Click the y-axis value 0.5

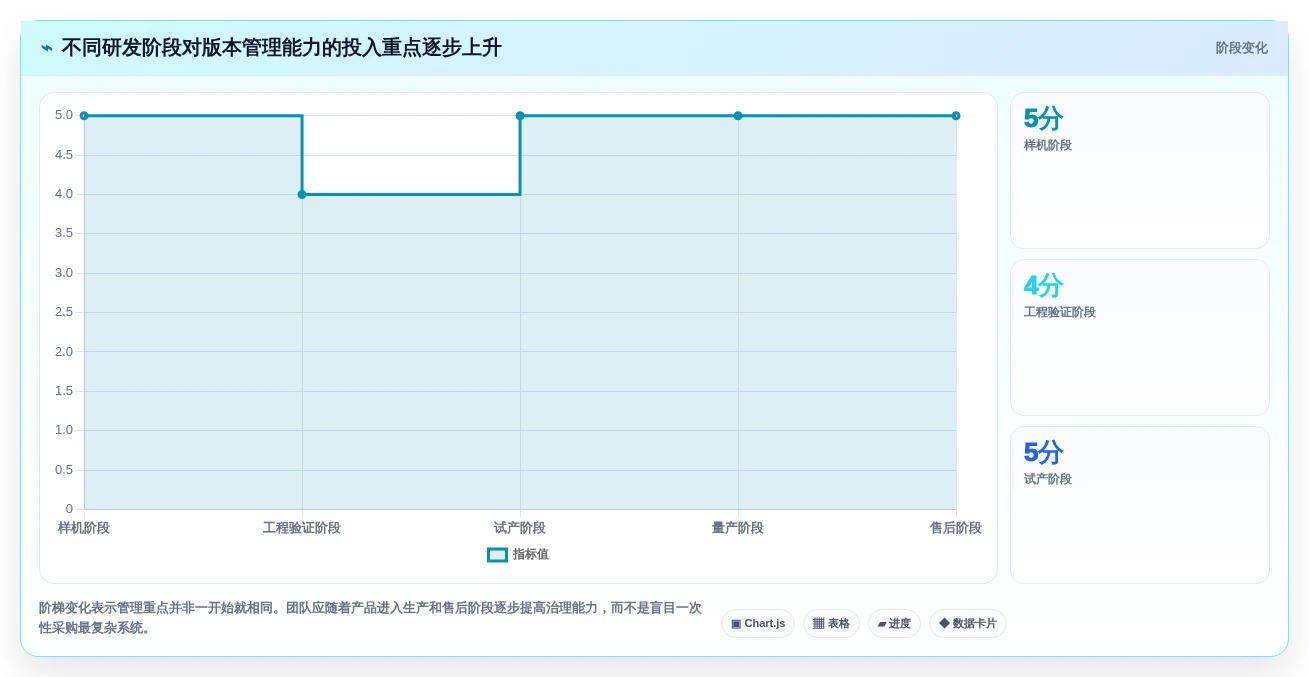[x=64, y=470]
